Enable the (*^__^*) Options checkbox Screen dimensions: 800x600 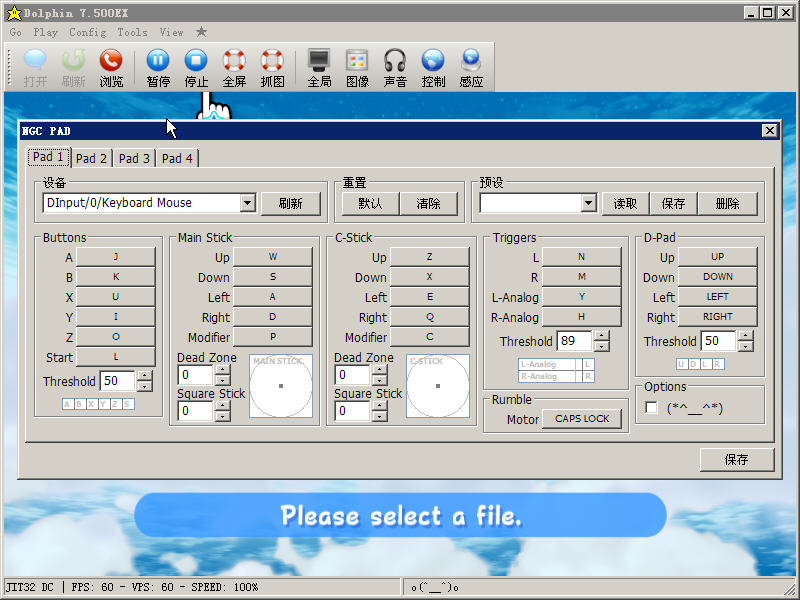(652, 408)
